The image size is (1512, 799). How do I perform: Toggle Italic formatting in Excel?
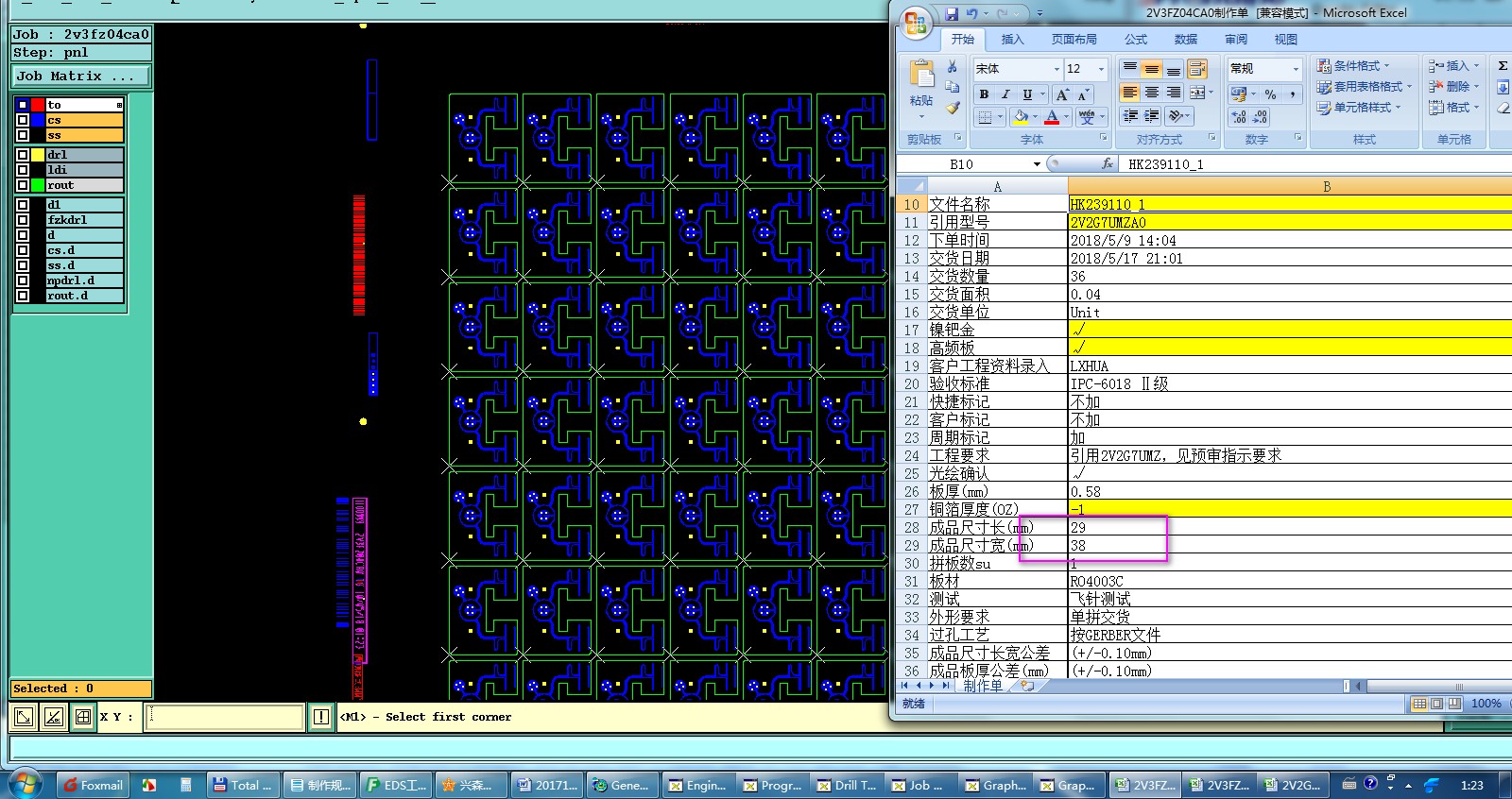[1005, 94]
